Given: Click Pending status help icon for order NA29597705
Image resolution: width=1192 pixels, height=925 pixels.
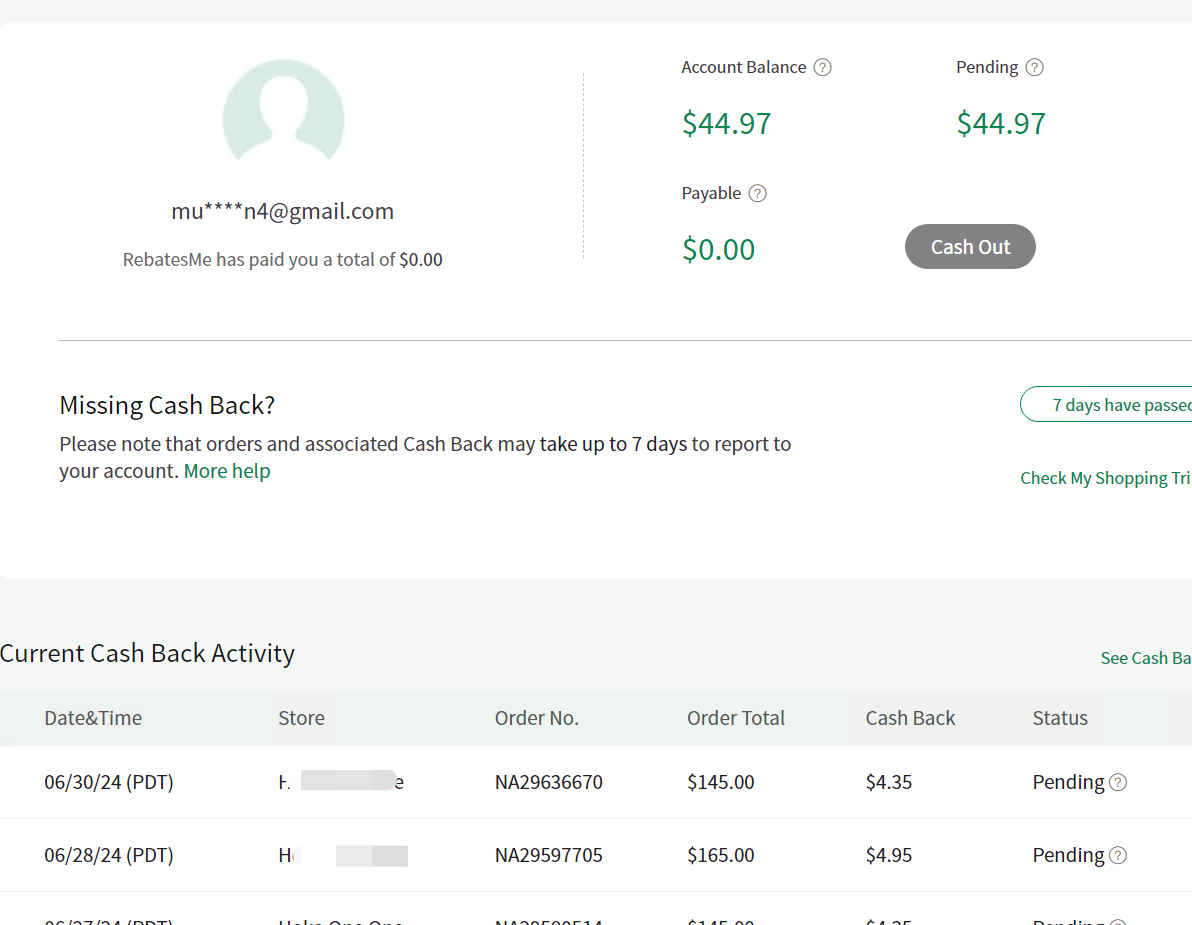Looking at the screenshot, I should 1118,856.
